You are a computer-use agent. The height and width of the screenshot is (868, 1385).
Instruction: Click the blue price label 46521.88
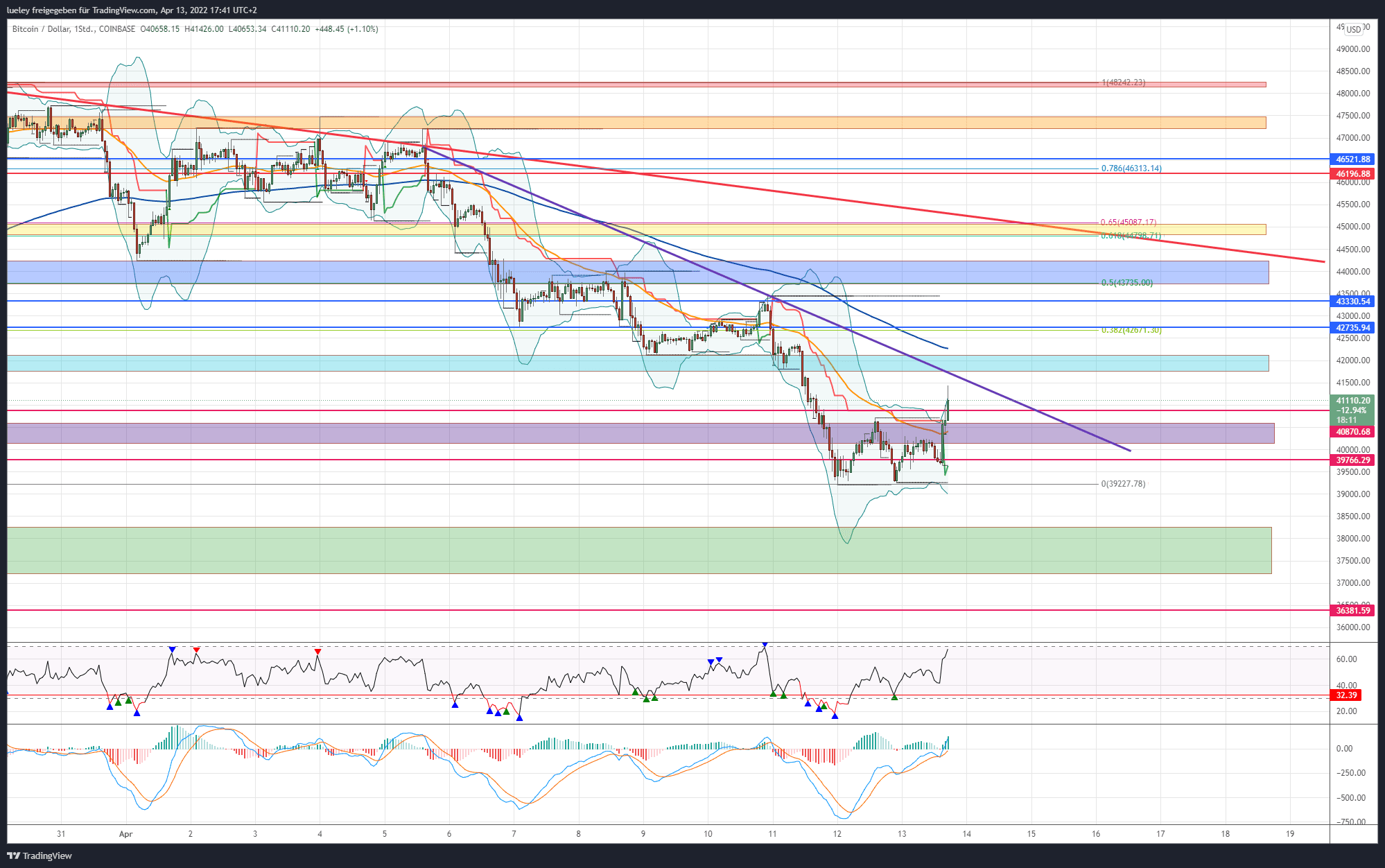[1352, 159]
